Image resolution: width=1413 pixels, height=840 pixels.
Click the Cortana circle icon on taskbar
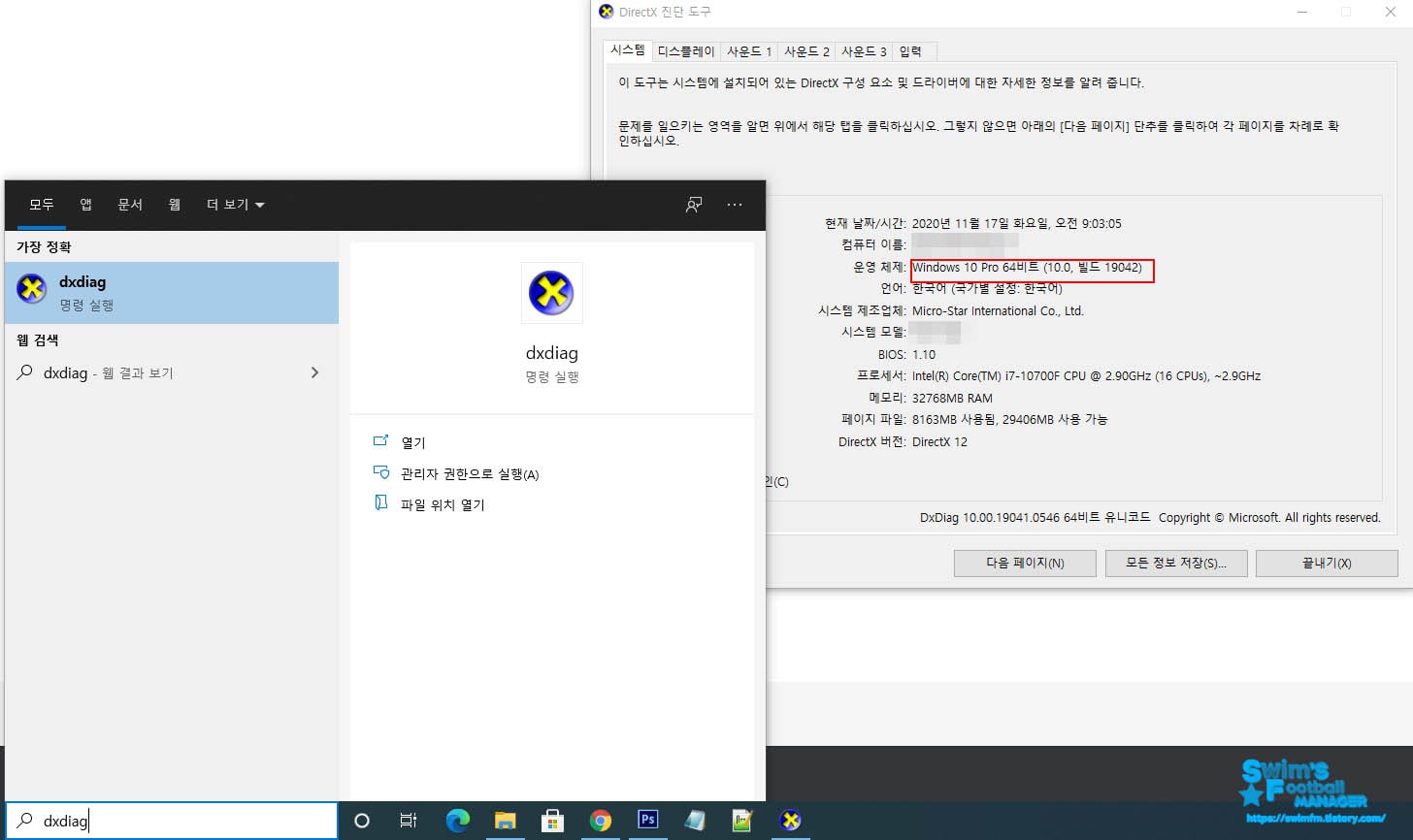[x=362, y=821]
